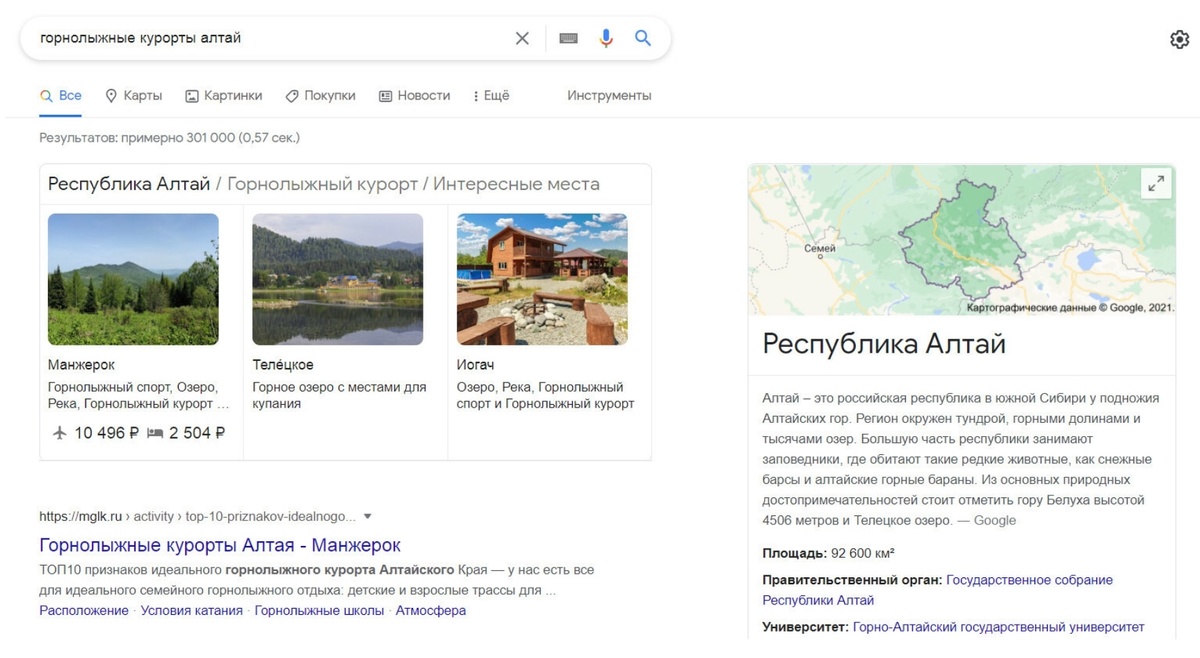
Task: Select the Манжерок place title
Action: pos(81,365)
